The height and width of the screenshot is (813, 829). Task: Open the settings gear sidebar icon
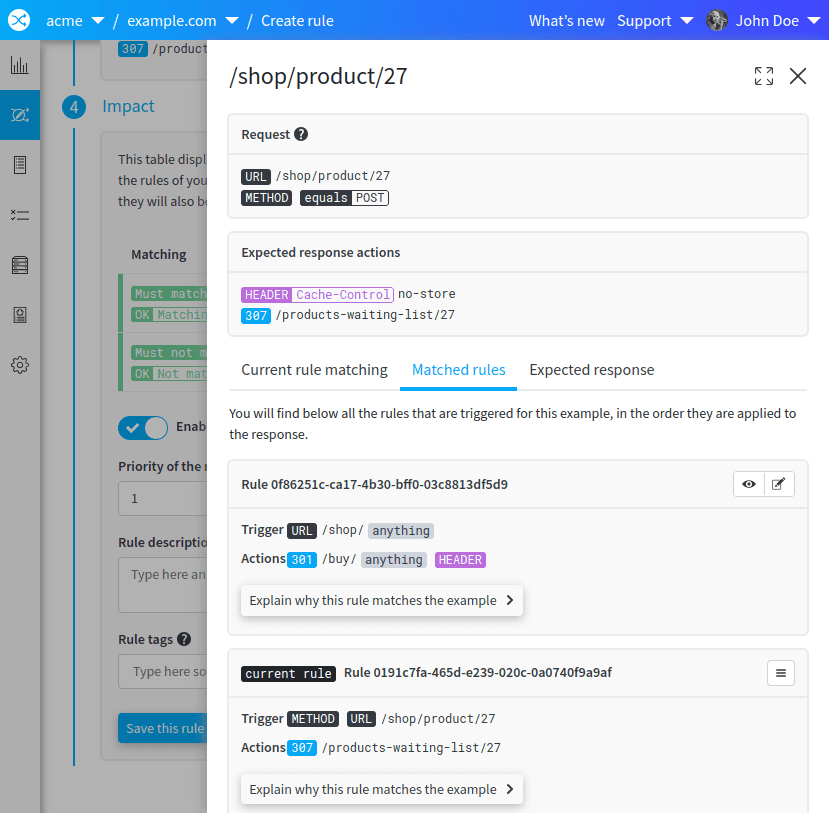point(20,365)
